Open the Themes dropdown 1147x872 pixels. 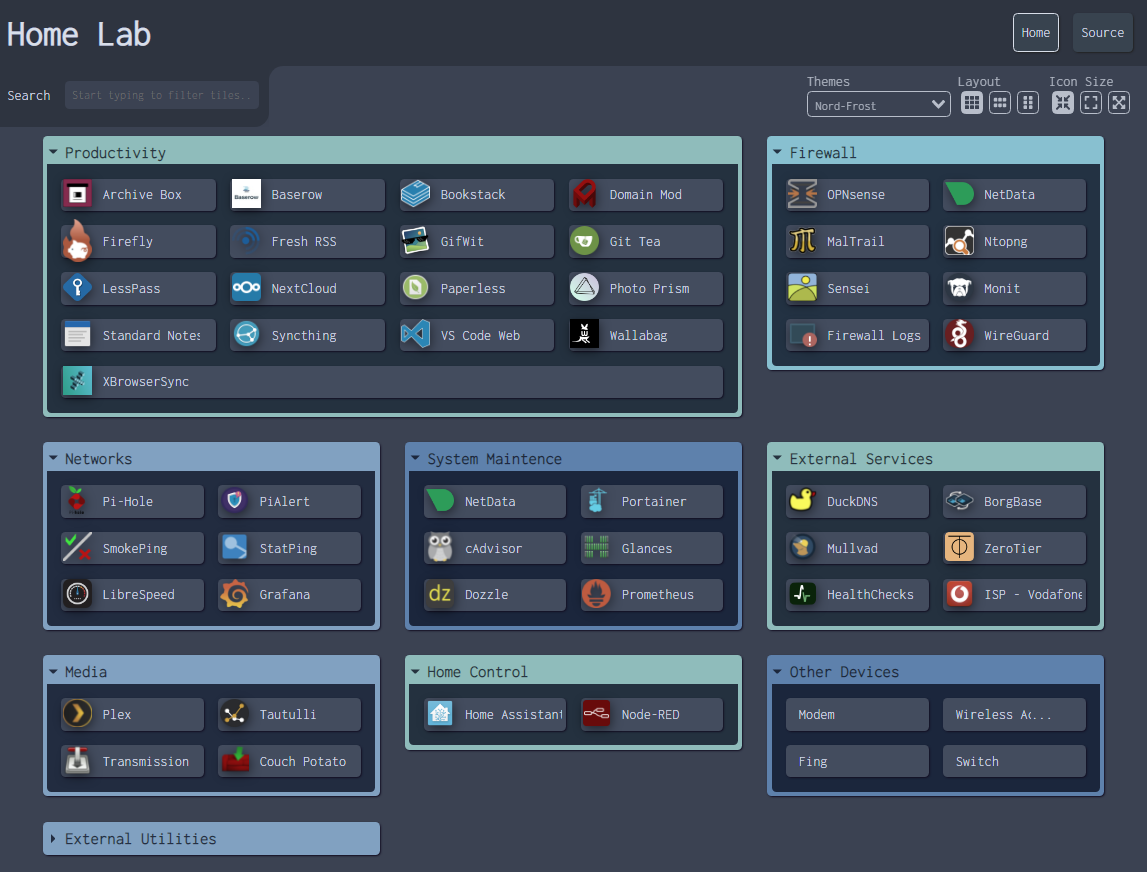pos(878,105)
